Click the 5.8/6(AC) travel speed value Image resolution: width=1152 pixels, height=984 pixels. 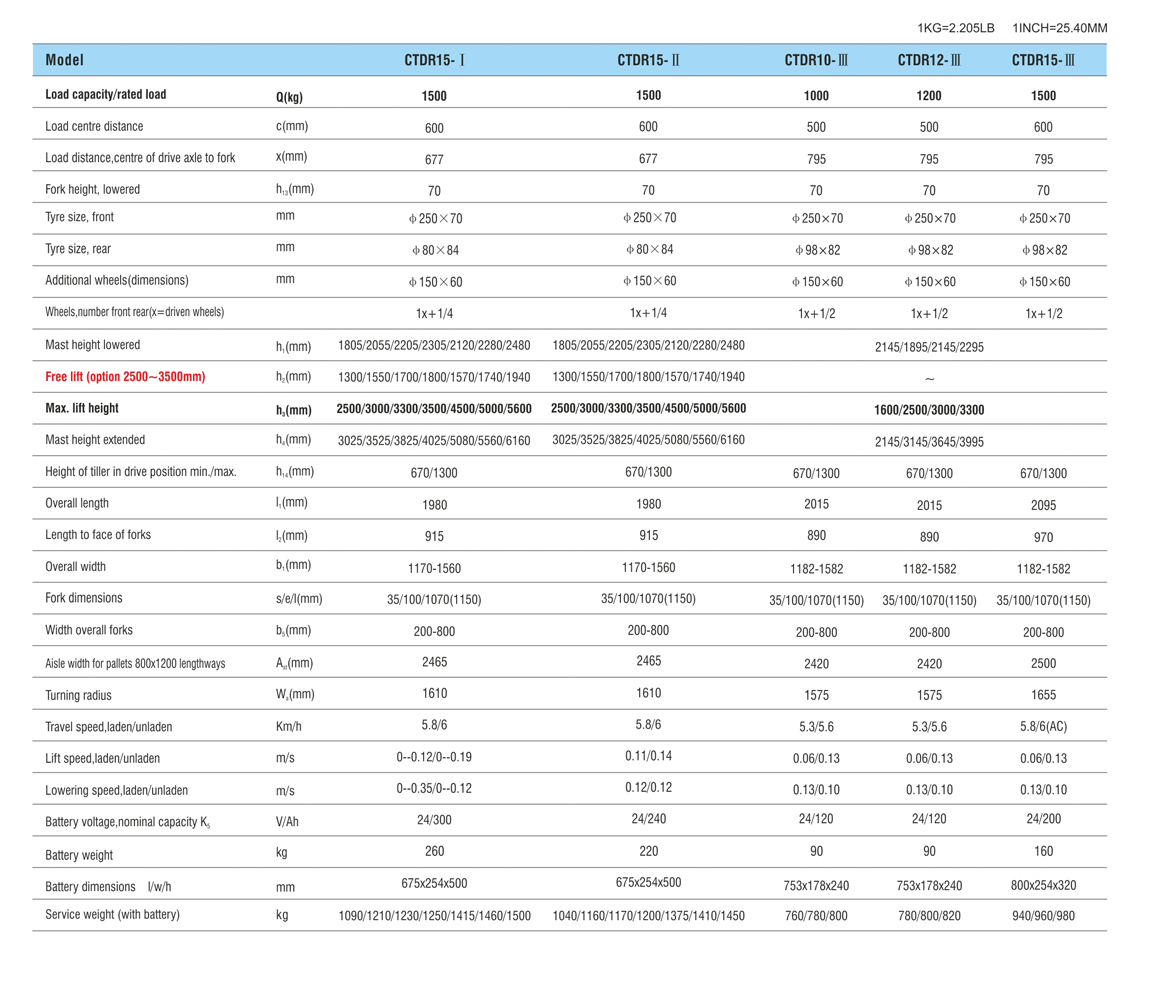point(1043,727)
